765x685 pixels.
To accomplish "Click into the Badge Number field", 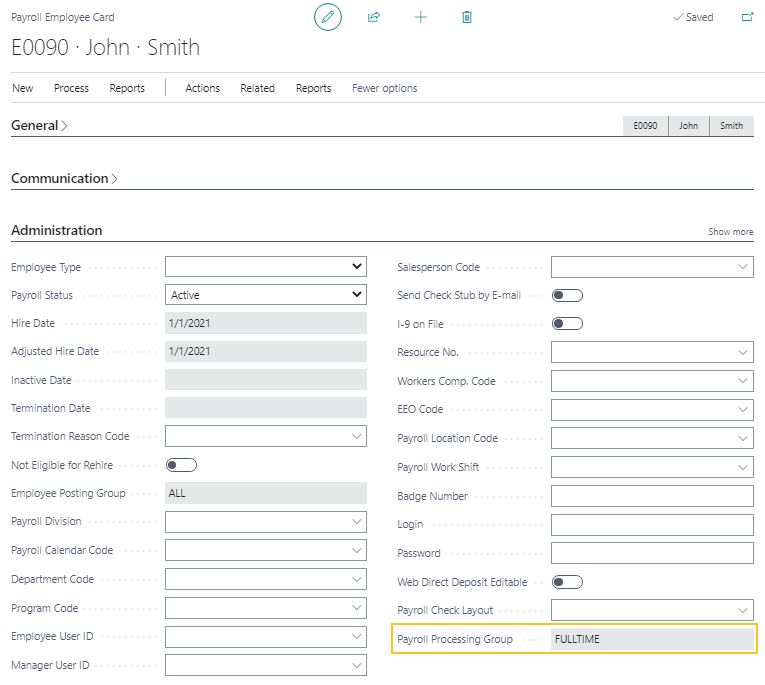I will pos(651,496).
